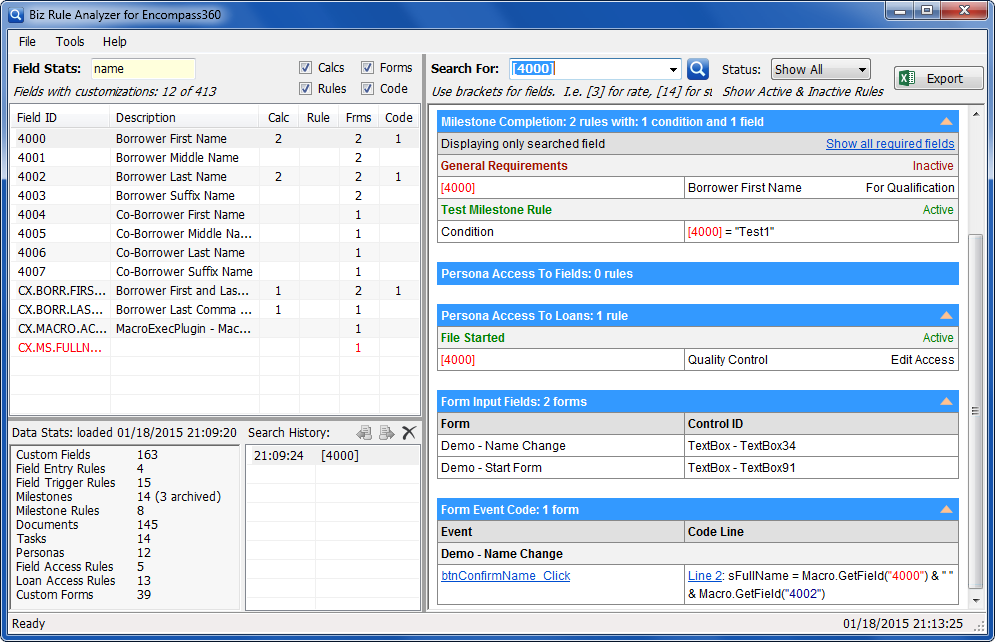The height and width of the screenshot is (642, 995).
Task: Click the 'Test Milestone Rule' rule name
Action: click(496, 209)
